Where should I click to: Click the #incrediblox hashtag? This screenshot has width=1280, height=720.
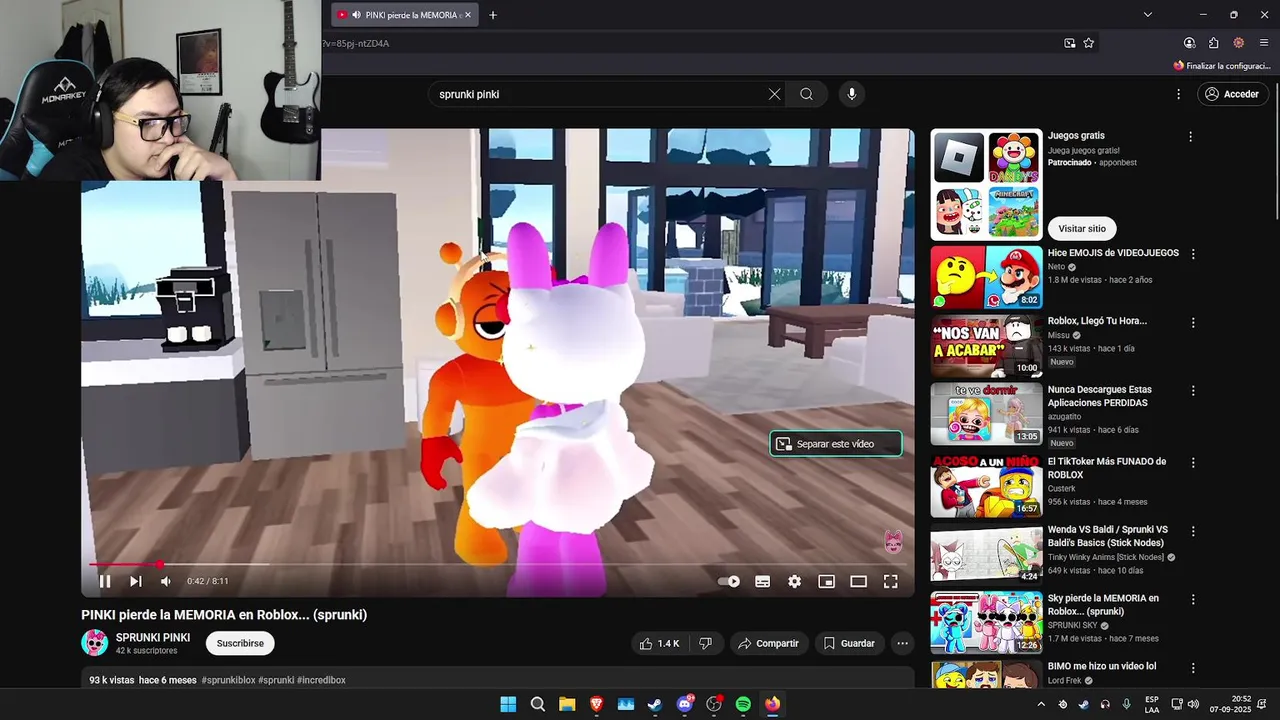(x=321, y=680)
